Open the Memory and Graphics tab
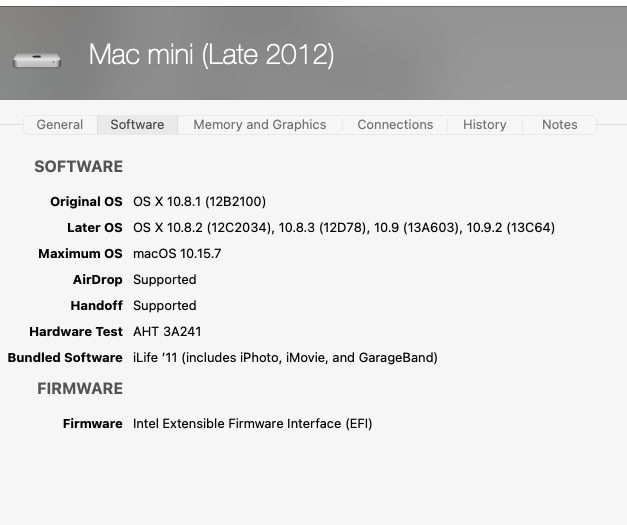Screen dimensions: 627x525 coord(259,125)
